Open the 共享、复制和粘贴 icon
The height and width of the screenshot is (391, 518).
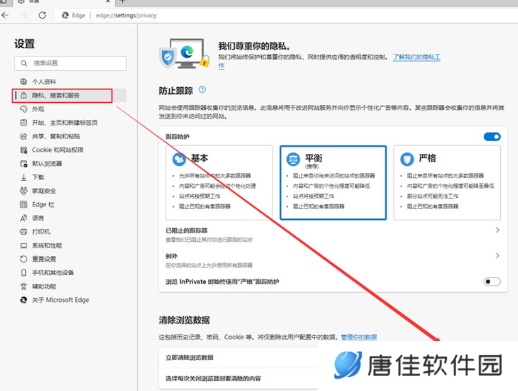23,136
